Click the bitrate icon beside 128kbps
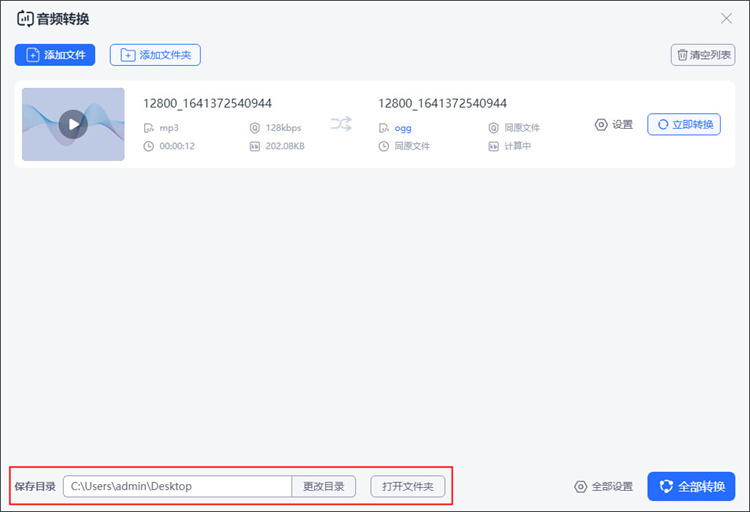 (254, 128)
